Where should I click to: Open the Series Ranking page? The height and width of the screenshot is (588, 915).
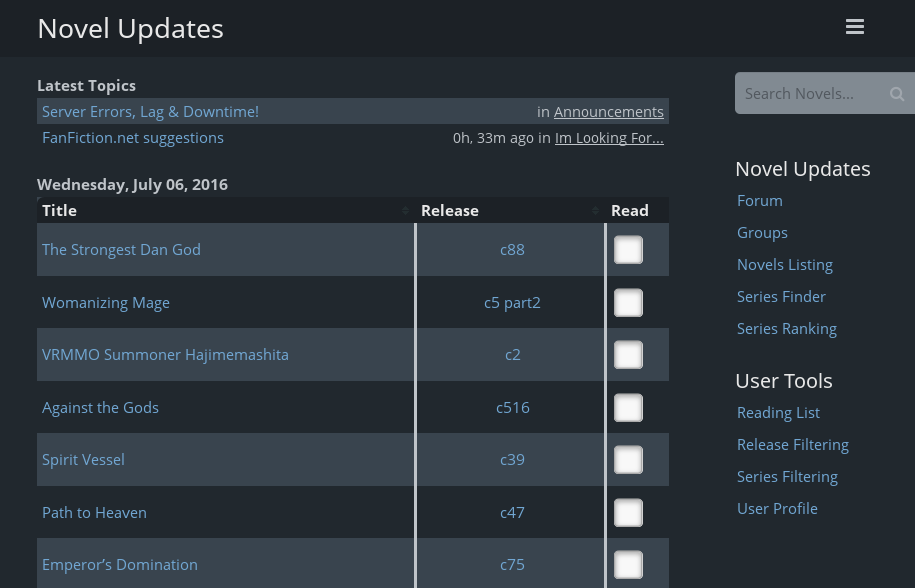click(786, 328)
